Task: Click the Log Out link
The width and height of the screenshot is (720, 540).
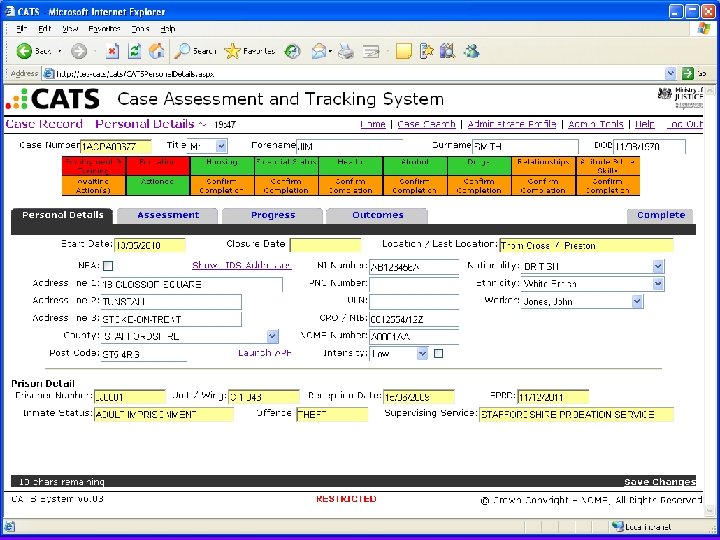Action: (x=685, y=124)
